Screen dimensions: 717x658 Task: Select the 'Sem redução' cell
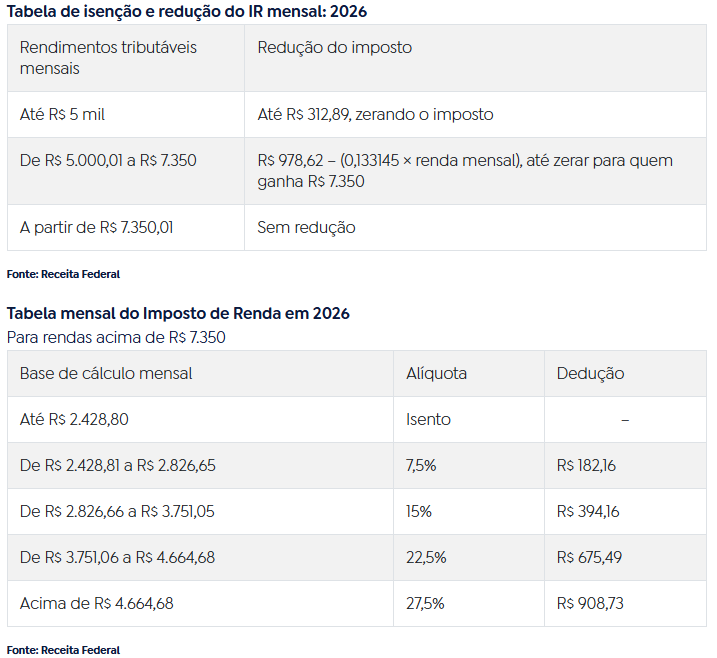(306, 227)
